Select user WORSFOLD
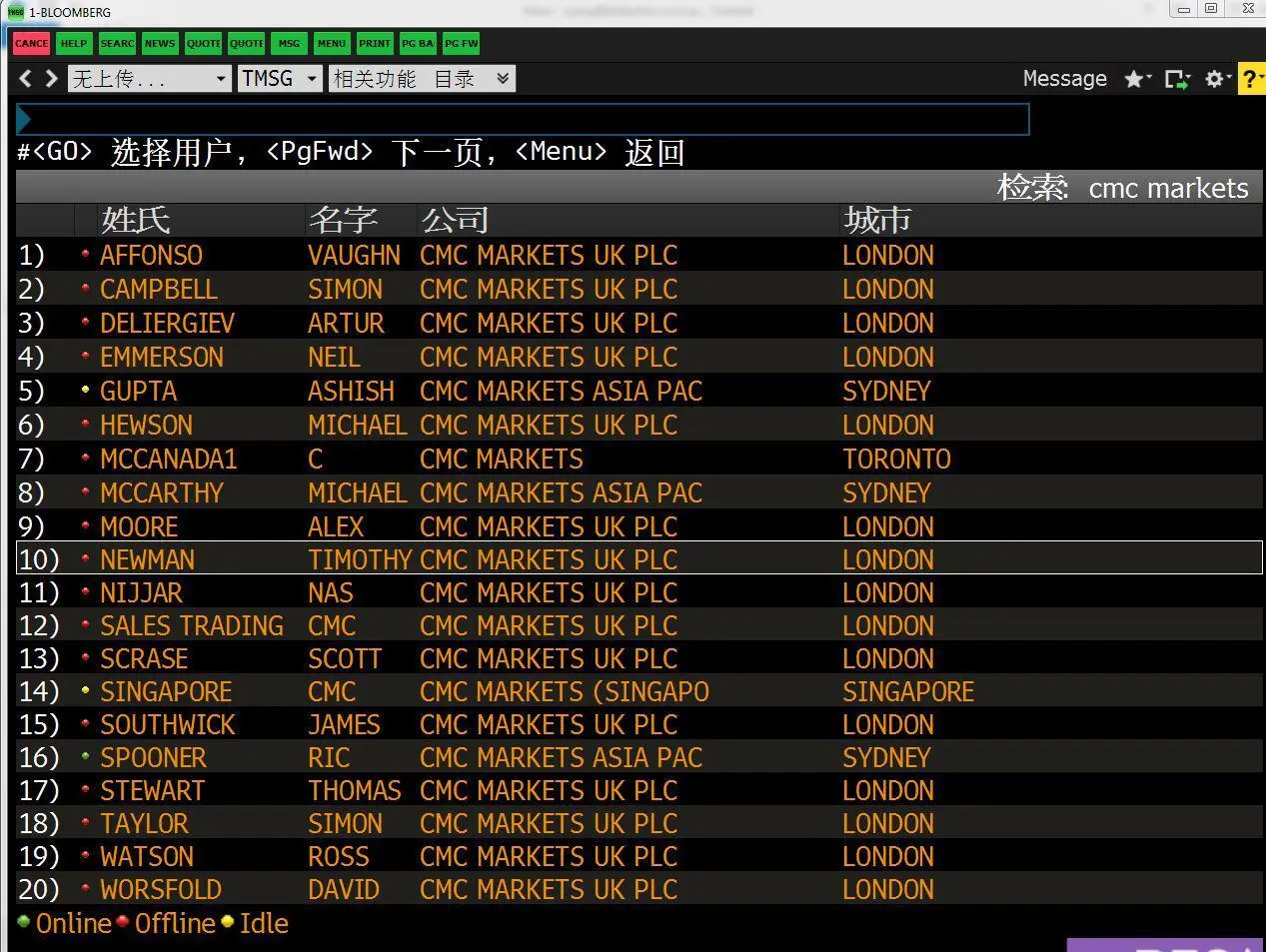Screen dimensions: 1266x952 [161, 890]
